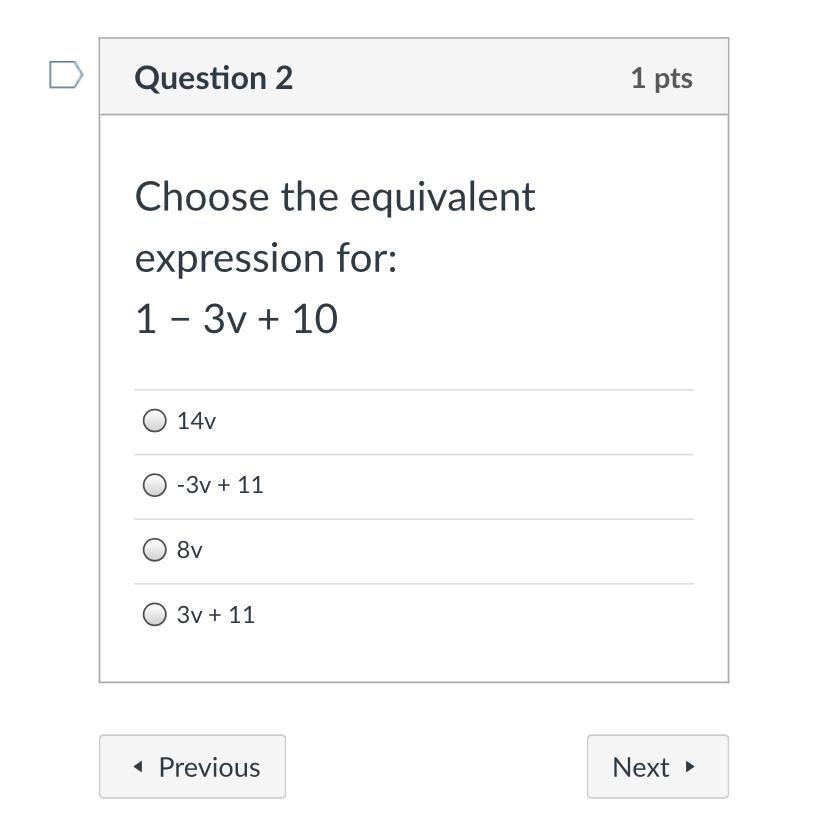Click the left arrow icon in Previous
Screen dimensions: 828x828
click(x=138, y=767)
